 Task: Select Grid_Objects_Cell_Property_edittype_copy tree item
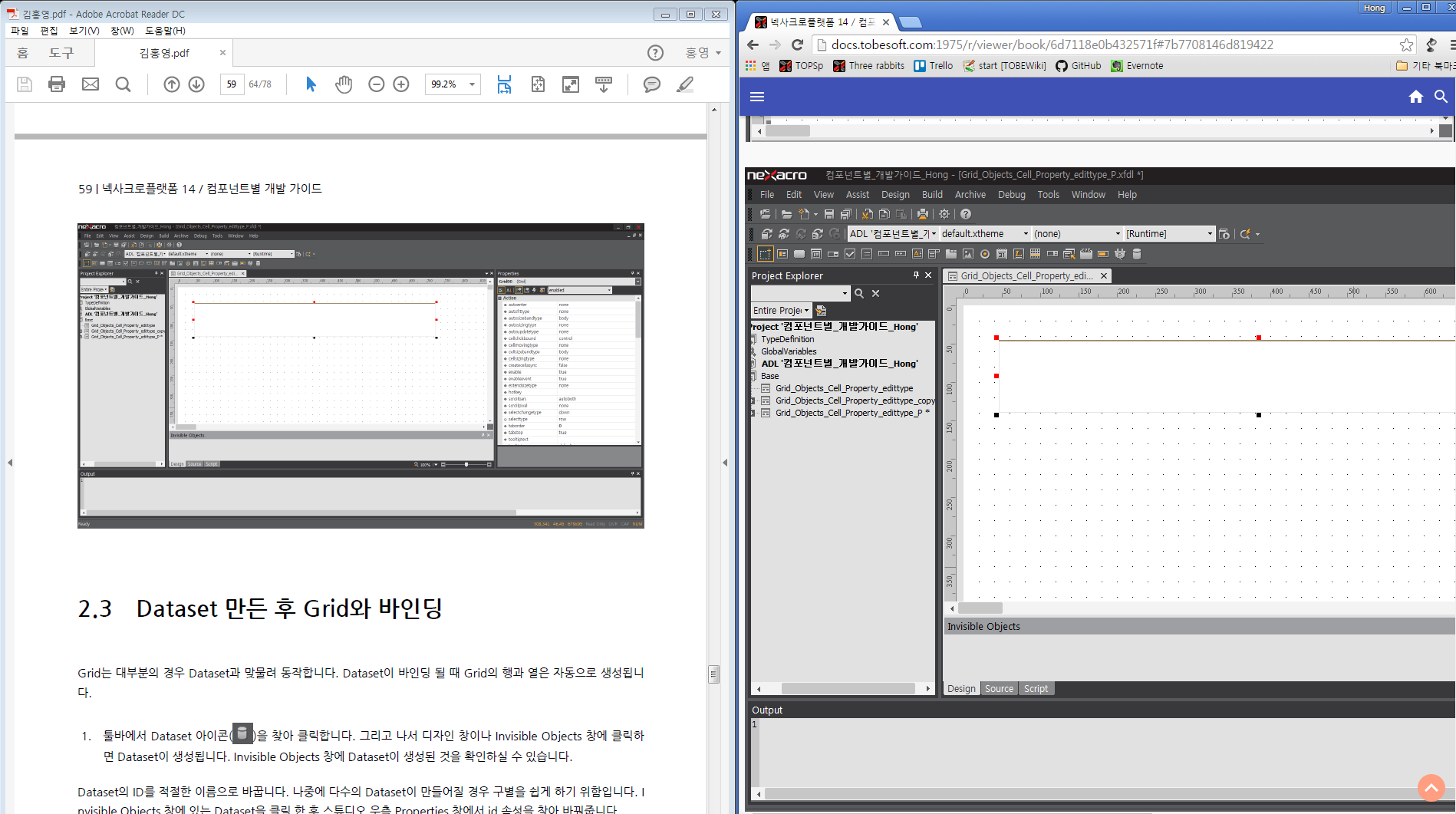click(x=855, y=400)
